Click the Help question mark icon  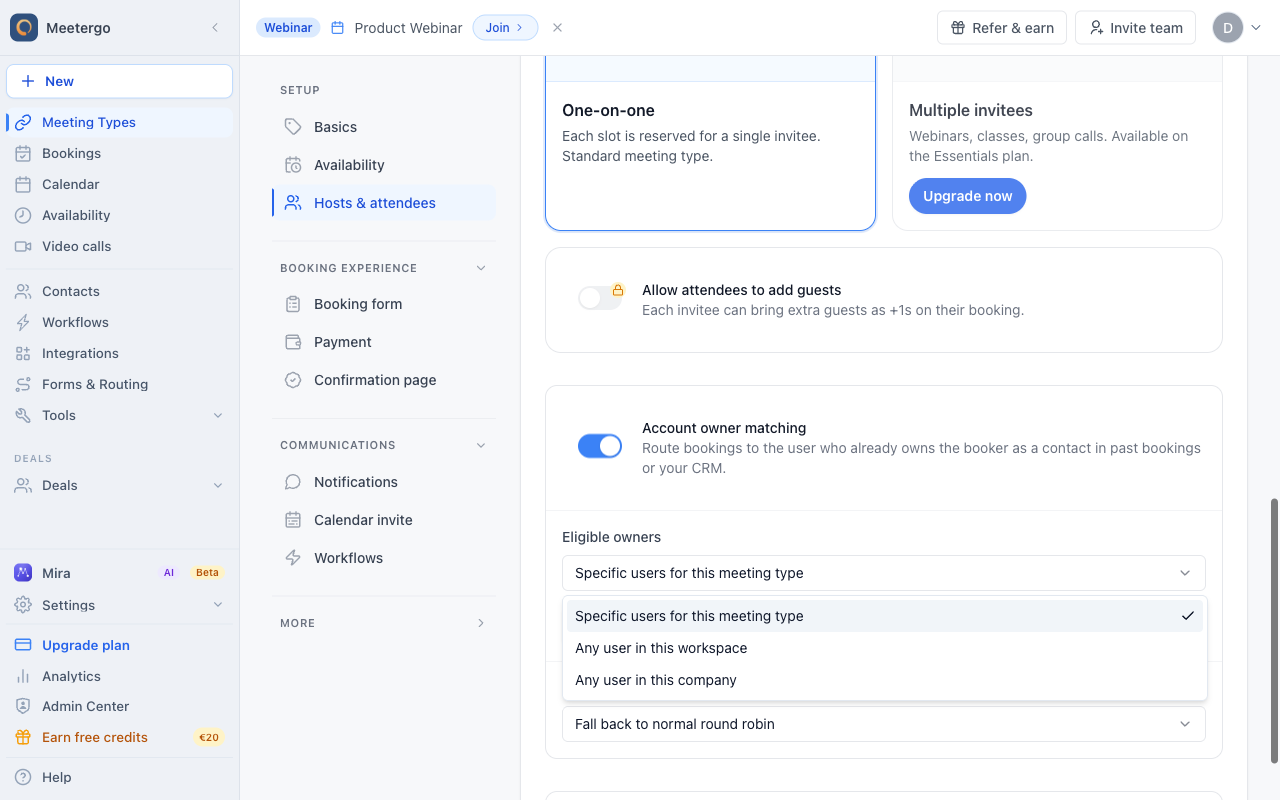point(23,777)
